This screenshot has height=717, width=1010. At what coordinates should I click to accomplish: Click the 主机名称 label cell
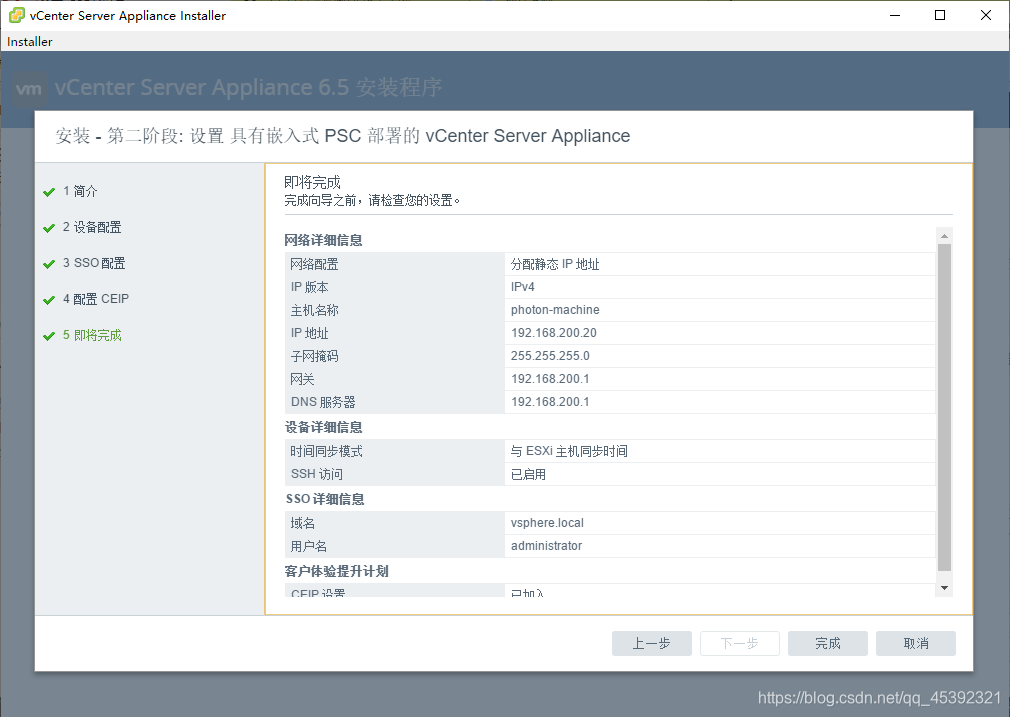(395, 311)
